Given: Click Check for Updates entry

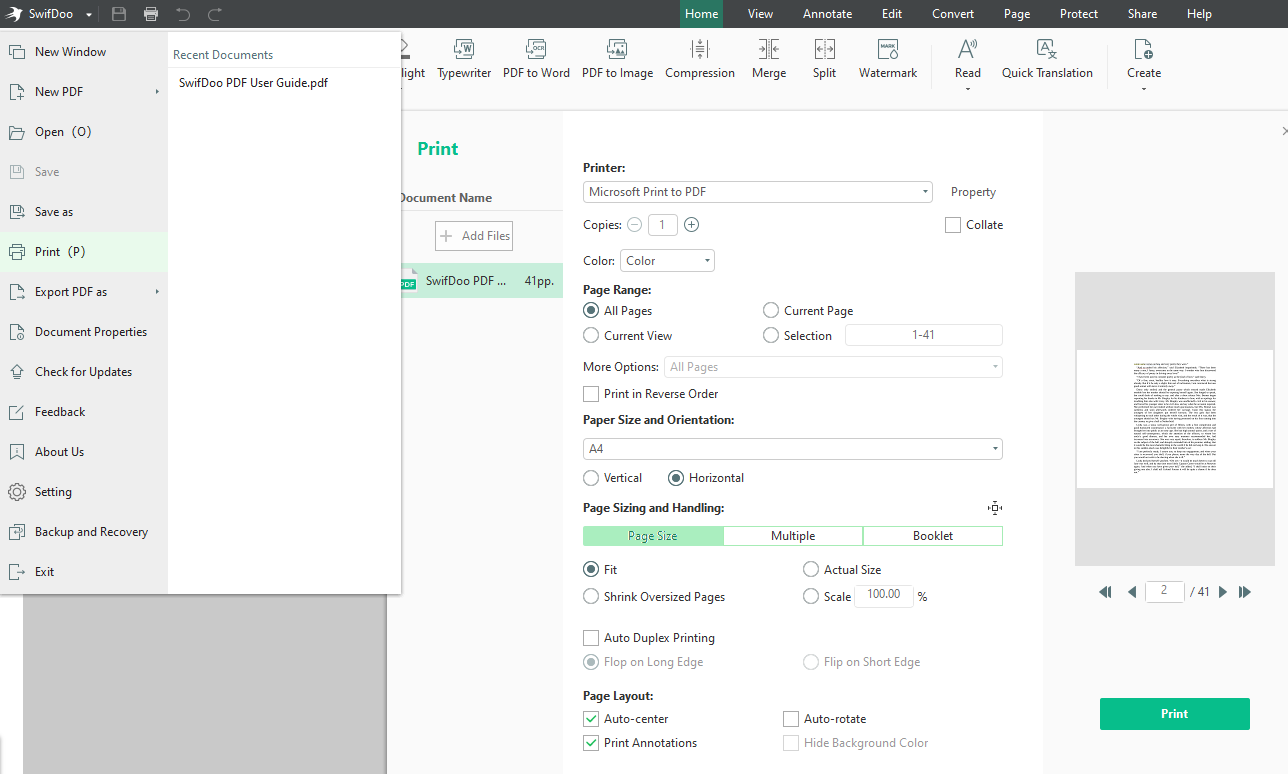Looking at the screenshot, I should pos(84,372).
